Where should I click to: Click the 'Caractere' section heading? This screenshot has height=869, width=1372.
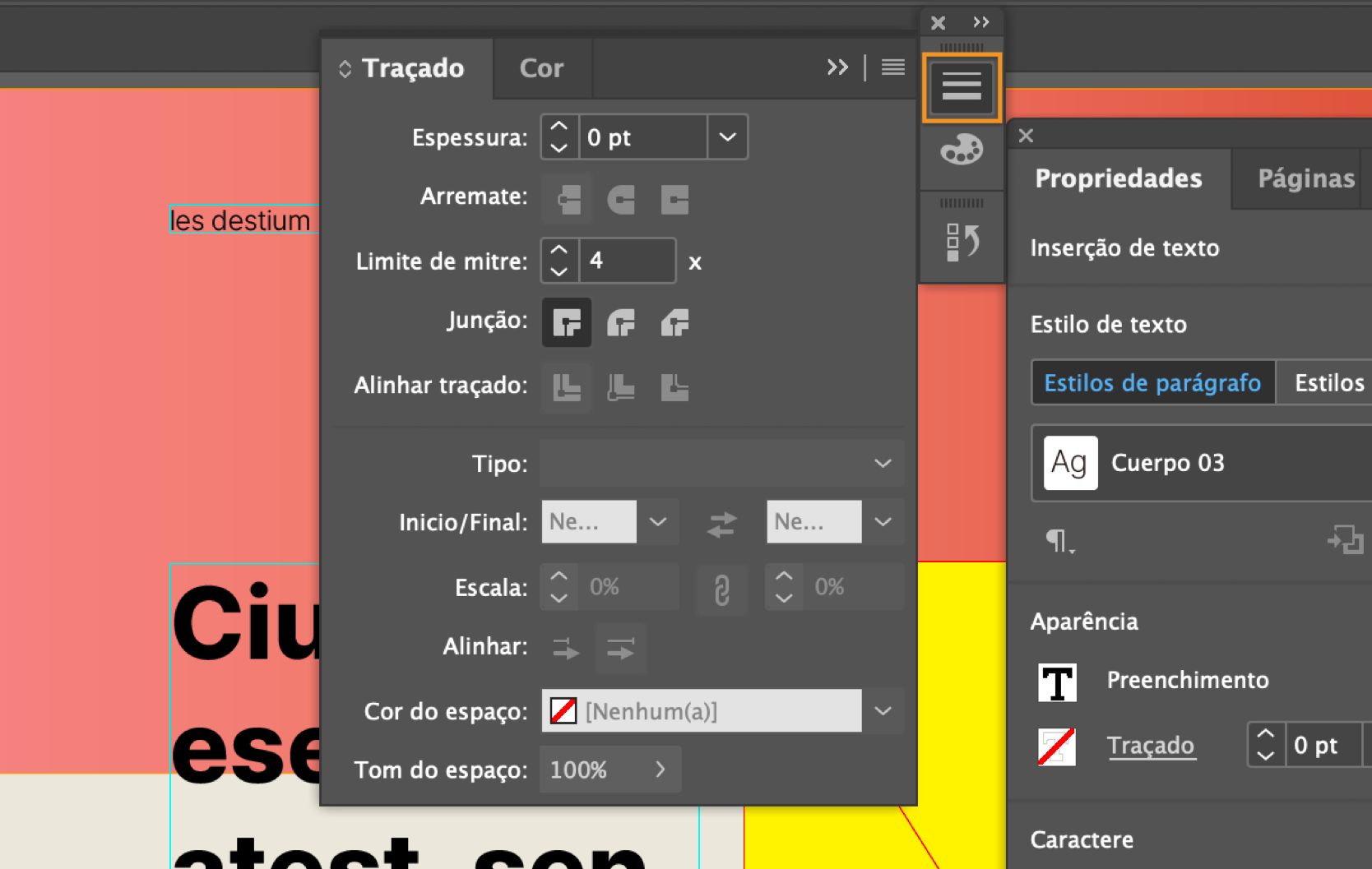tap(1082, 839)
